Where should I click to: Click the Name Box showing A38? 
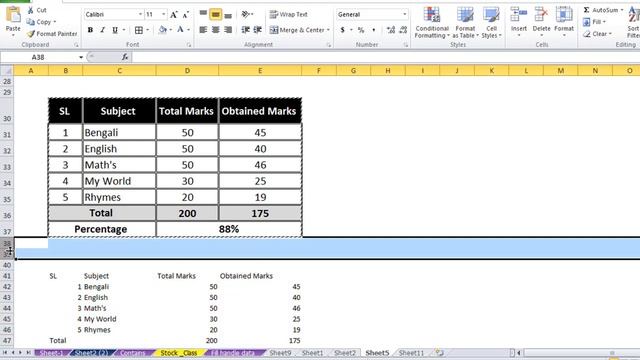click(x=38, y=57)
